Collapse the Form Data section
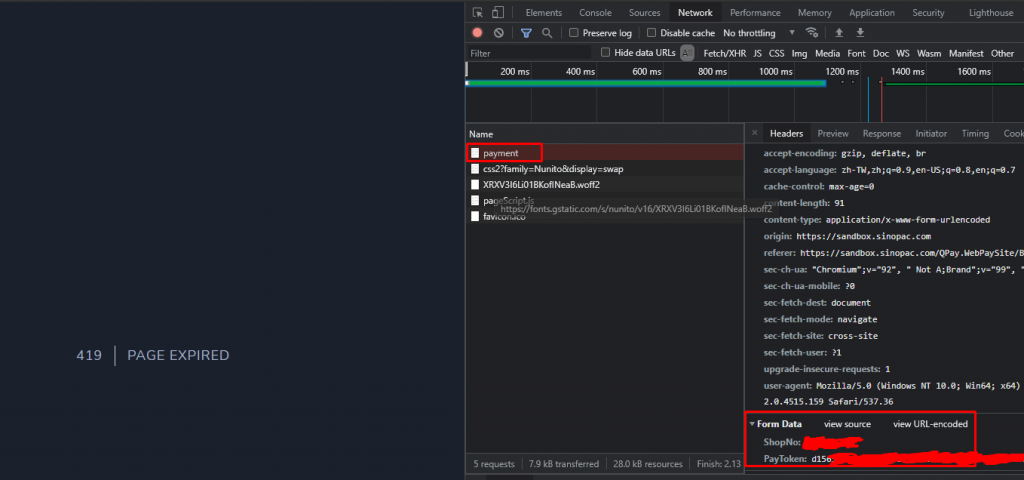Image resolution: width=1024 pixels, height=480 pixels. [x=752, y=424]
